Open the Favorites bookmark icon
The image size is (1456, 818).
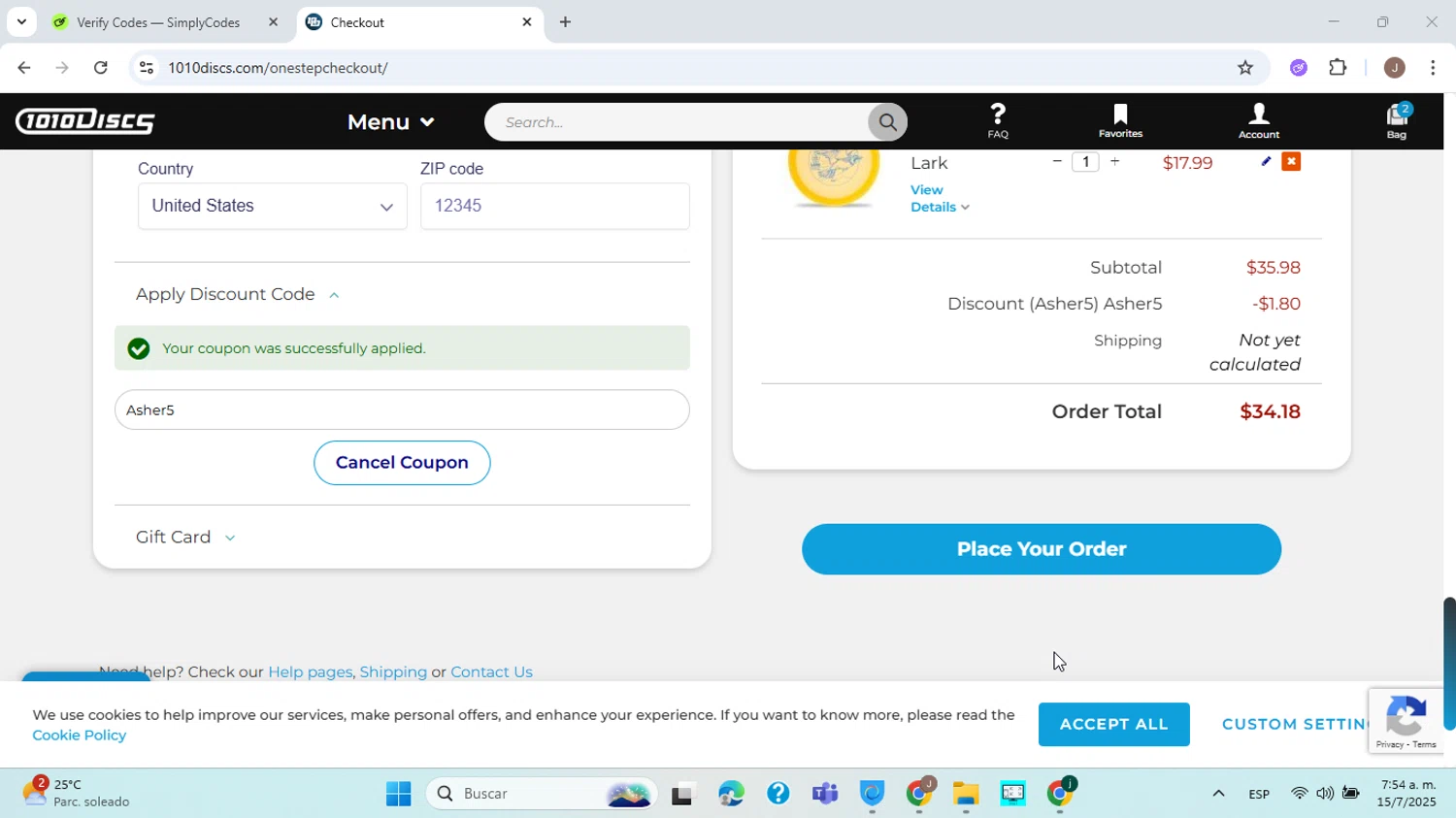[1120, 121]
